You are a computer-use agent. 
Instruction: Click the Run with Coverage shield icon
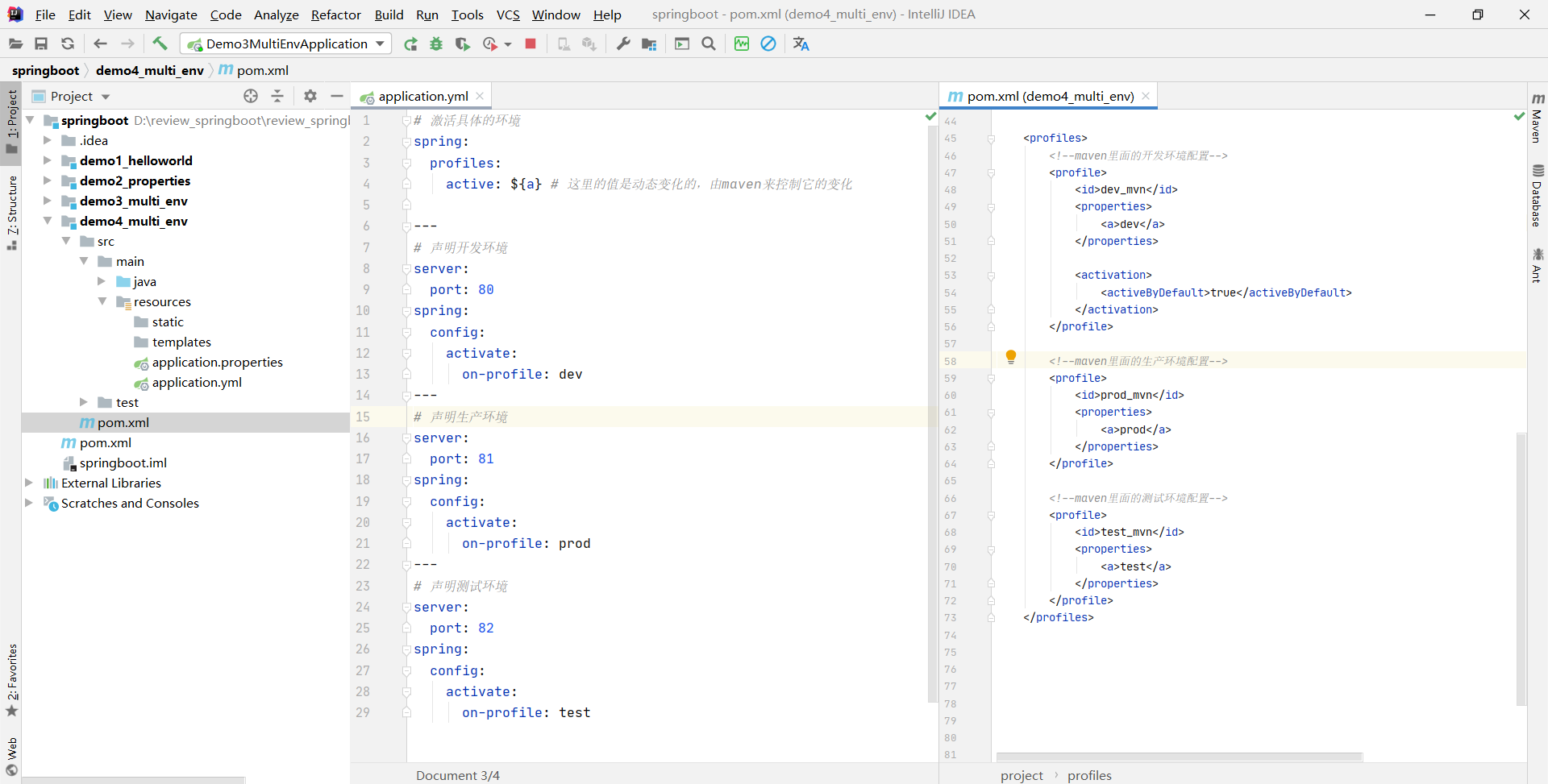tap(462, 44)
